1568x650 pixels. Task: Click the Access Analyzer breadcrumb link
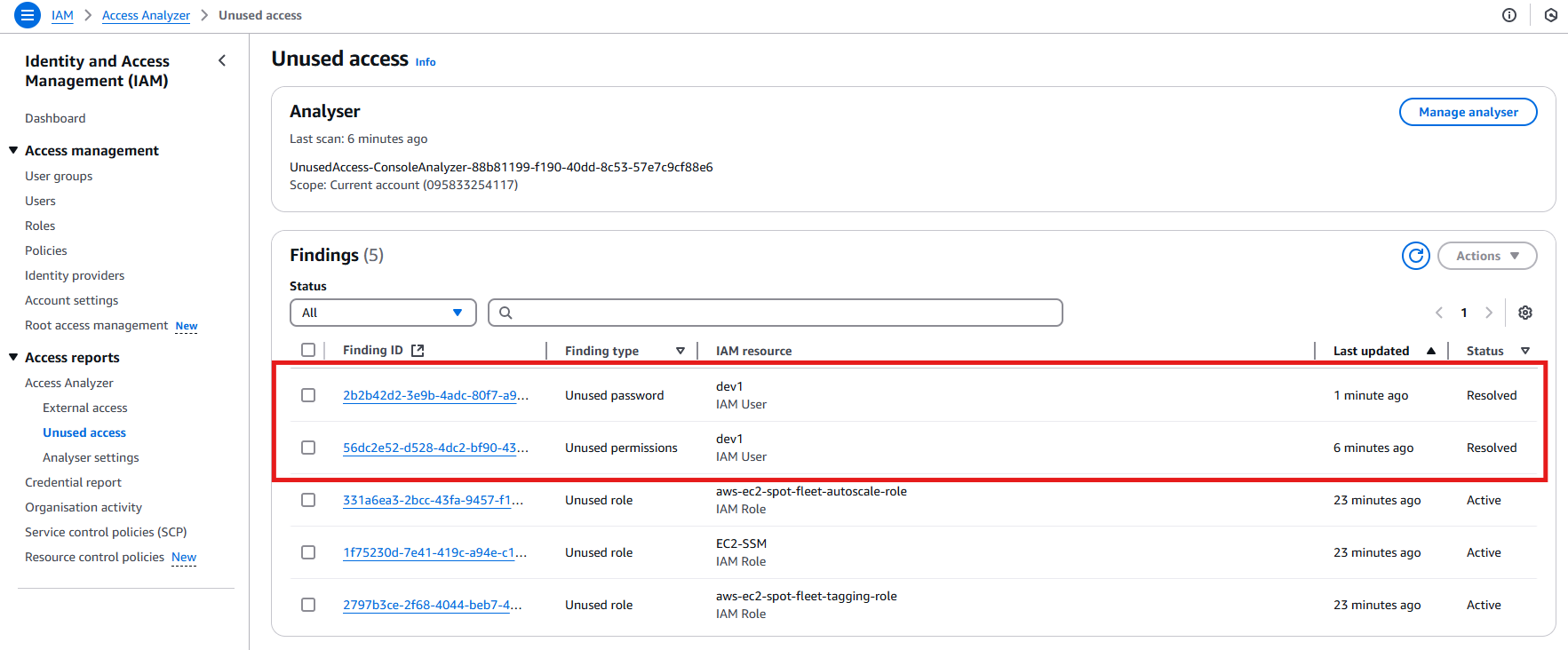pos(146,15)
